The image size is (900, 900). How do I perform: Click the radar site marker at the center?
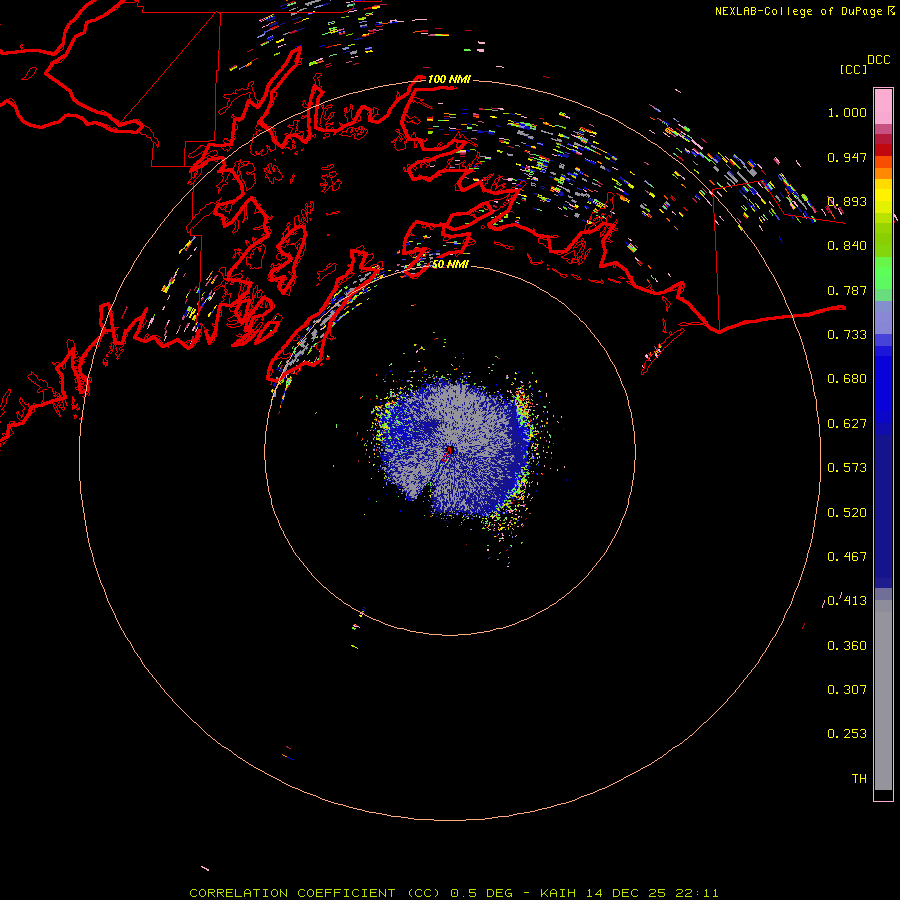pos(449,451)
